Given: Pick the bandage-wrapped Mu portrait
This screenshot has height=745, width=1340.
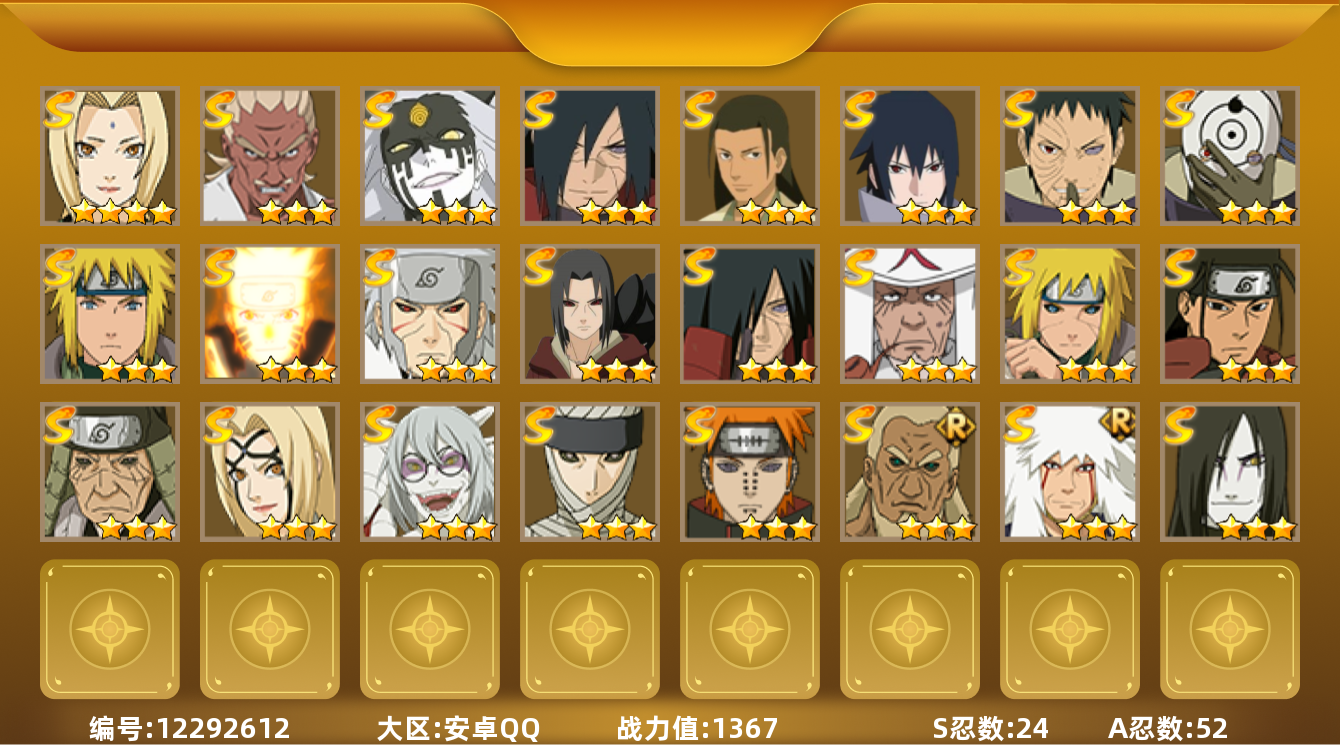Looking at the screenshot, I should tap(589, 471).
